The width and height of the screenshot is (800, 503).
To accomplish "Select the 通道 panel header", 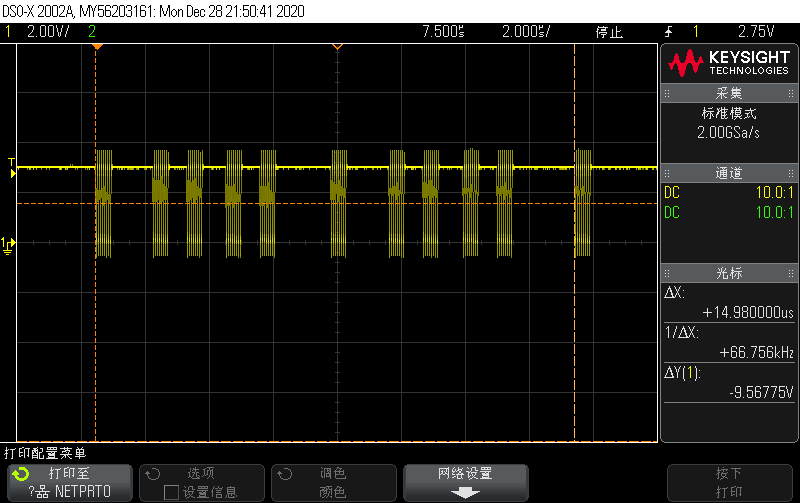I will (x=729, y=173).
